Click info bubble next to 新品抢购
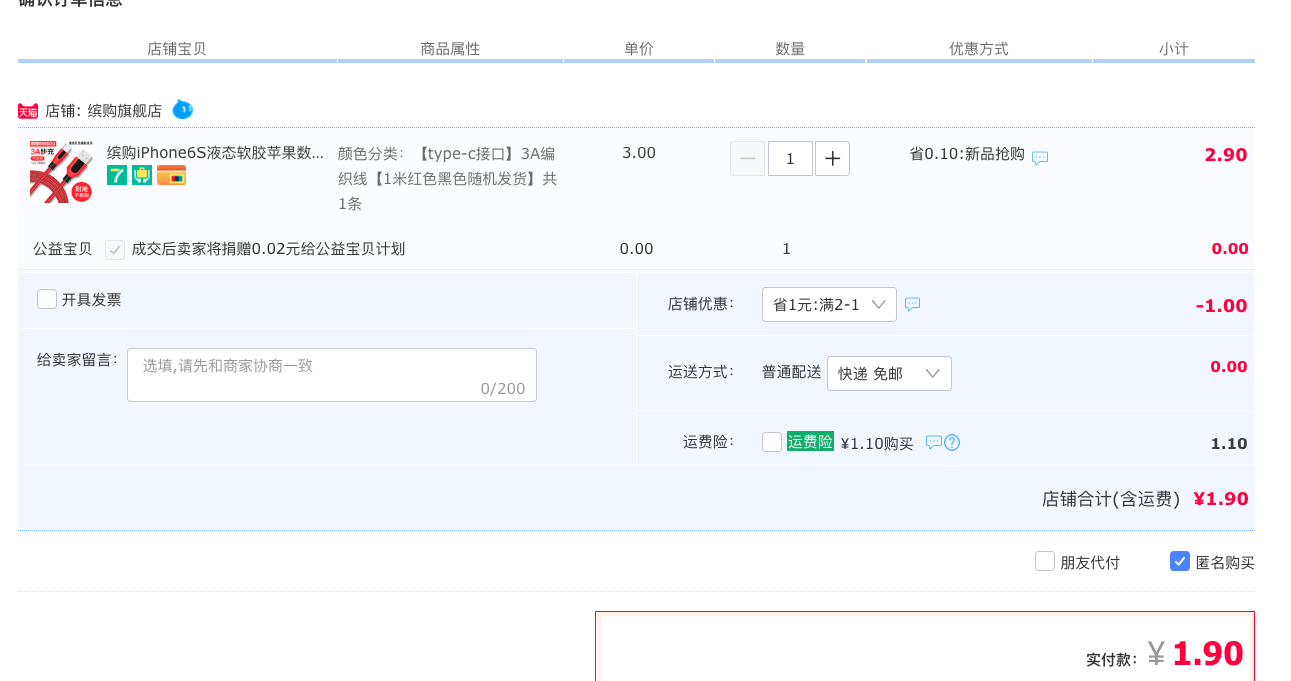This screenshot has width=1291, height=681. click(1040, 158)
